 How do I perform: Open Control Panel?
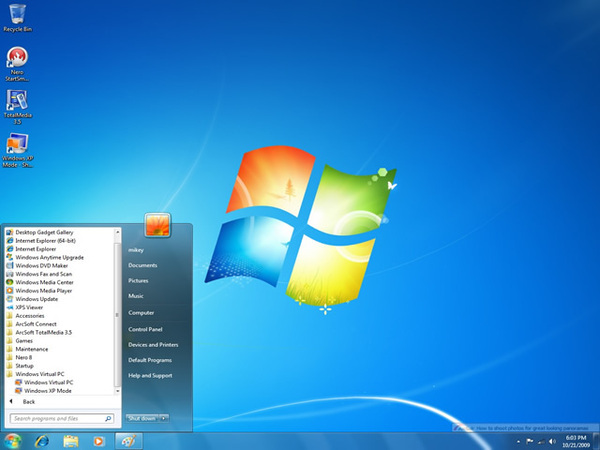(145, 329)
